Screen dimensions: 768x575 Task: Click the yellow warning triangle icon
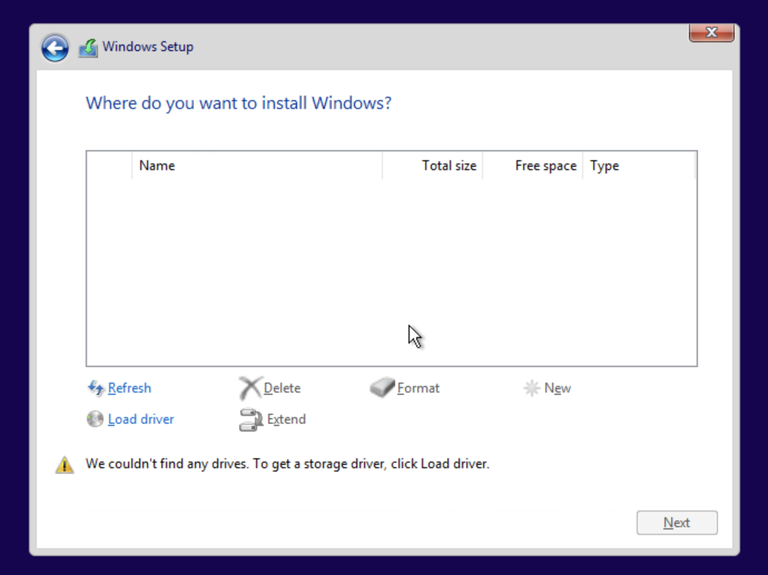coord(65,465)
